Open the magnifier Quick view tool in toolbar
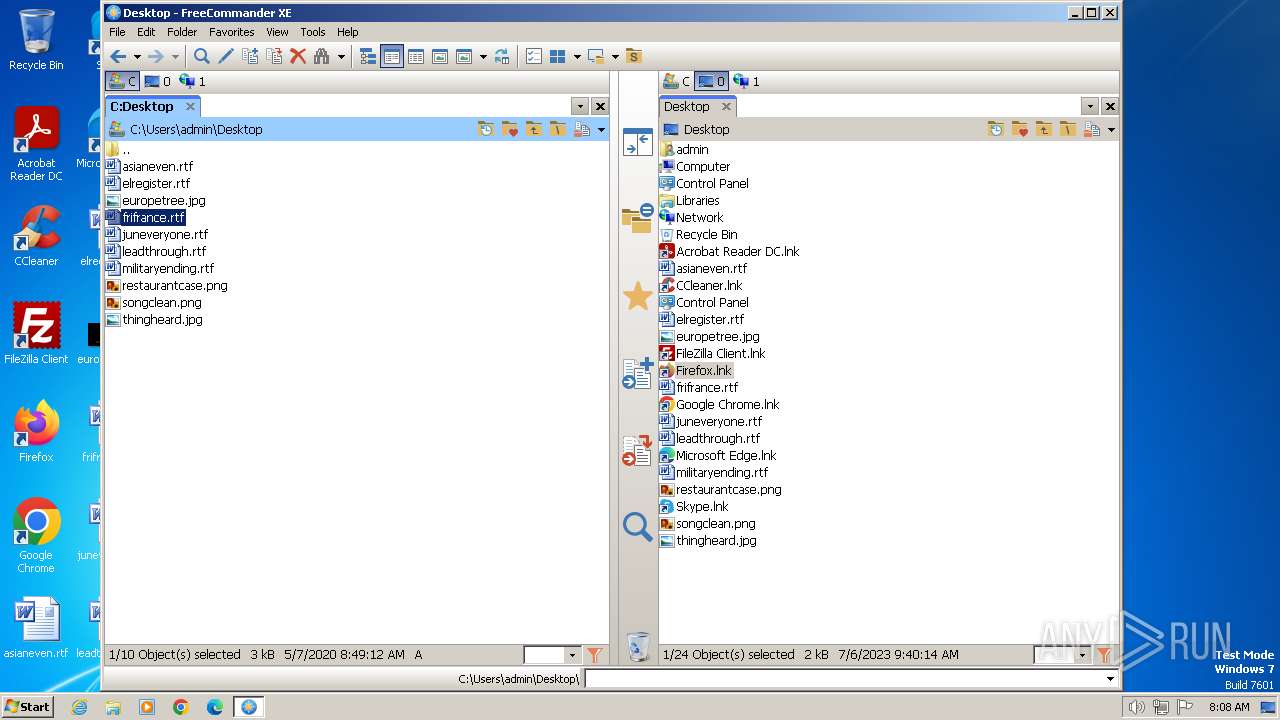The width and height of the screenshot is (1280, 720). [202, 57]
